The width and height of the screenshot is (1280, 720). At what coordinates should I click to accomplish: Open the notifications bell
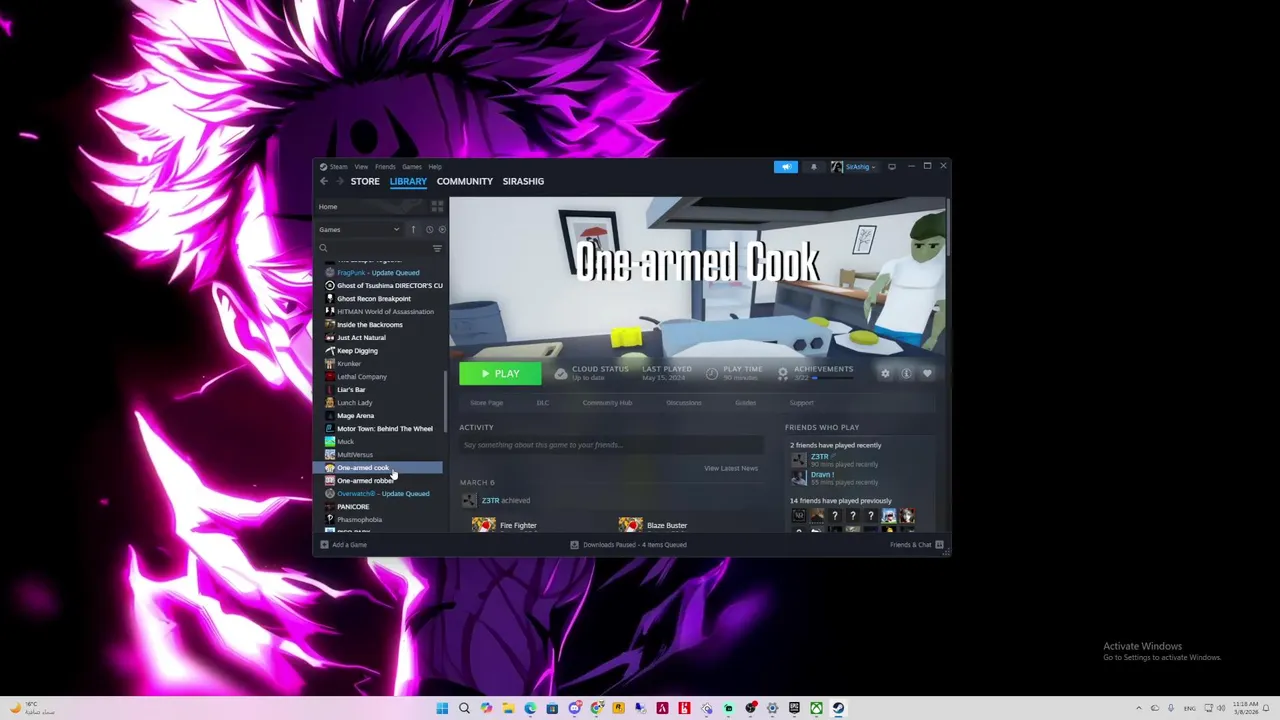[813, 167]
